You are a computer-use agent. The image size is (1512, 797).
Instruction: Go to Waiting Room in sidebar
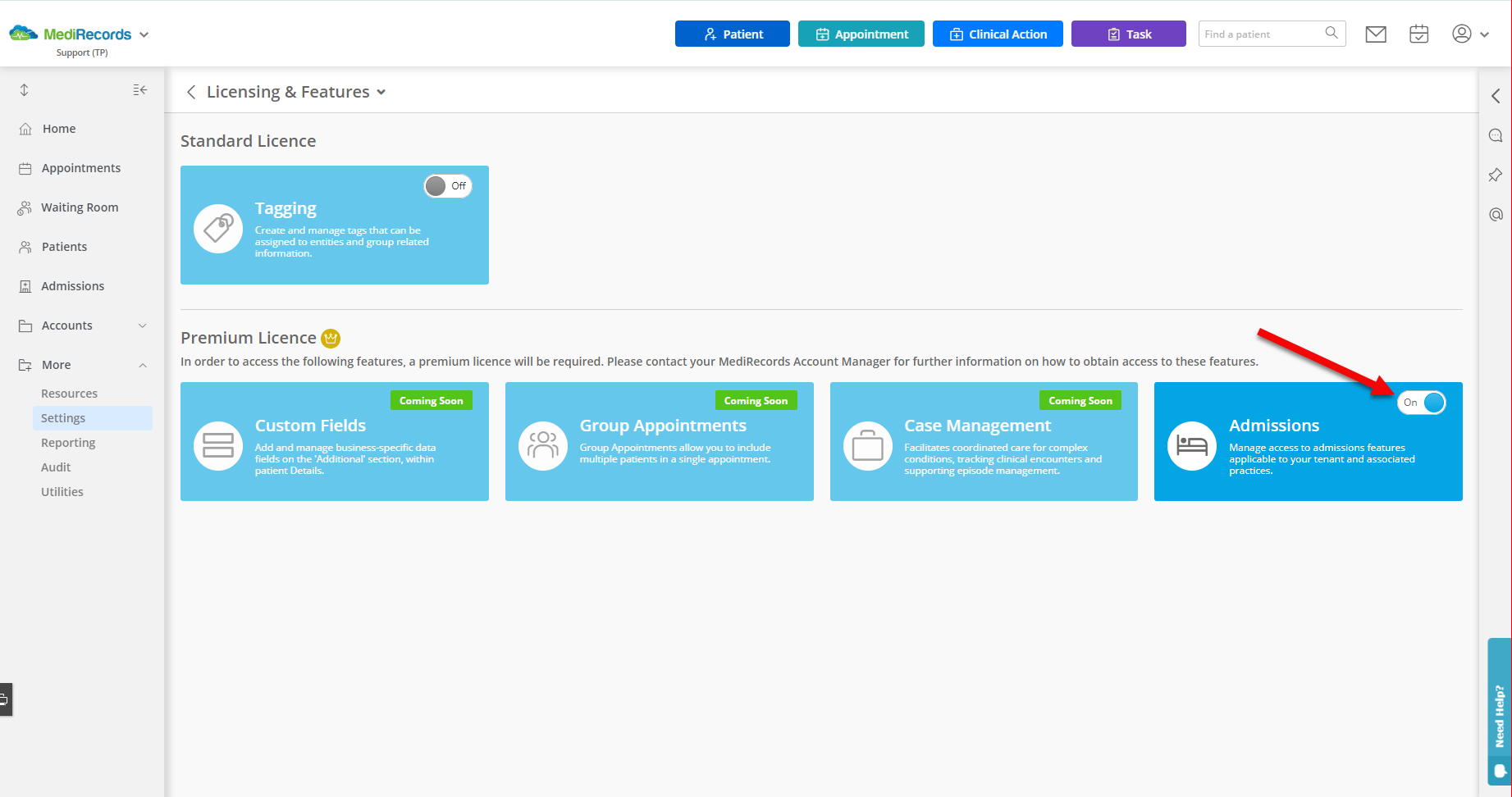pos(80,207)
